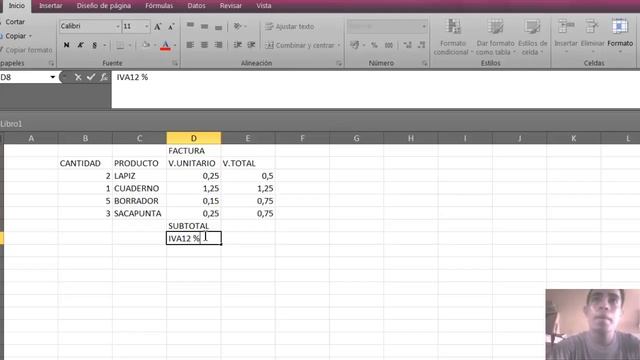Screen dimensions: 640x360
Task: Switch to the Inicio tab
Action: (17, 6)
